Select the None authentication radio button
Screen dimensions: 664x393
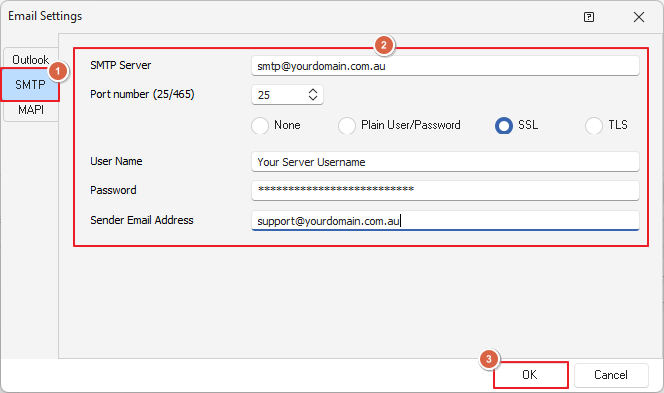point(260,125)
